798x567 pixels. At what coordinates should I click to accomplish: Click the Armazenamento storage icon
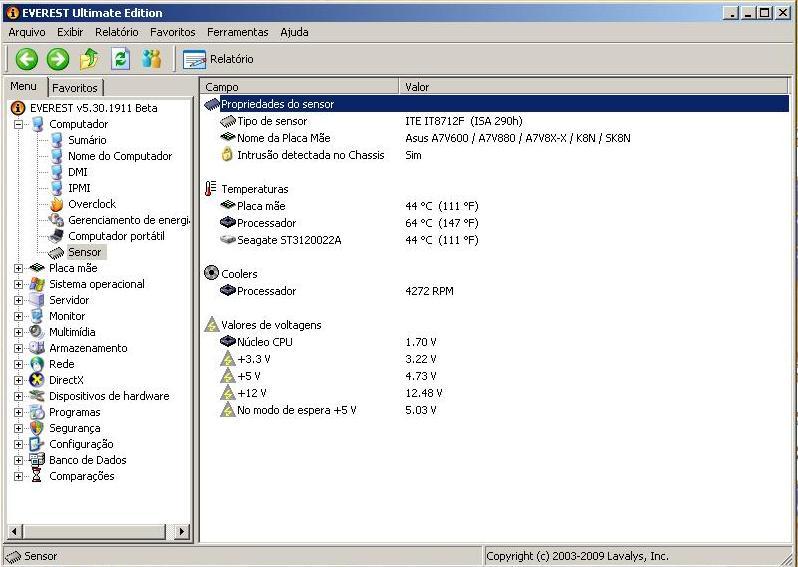point(37,348)
